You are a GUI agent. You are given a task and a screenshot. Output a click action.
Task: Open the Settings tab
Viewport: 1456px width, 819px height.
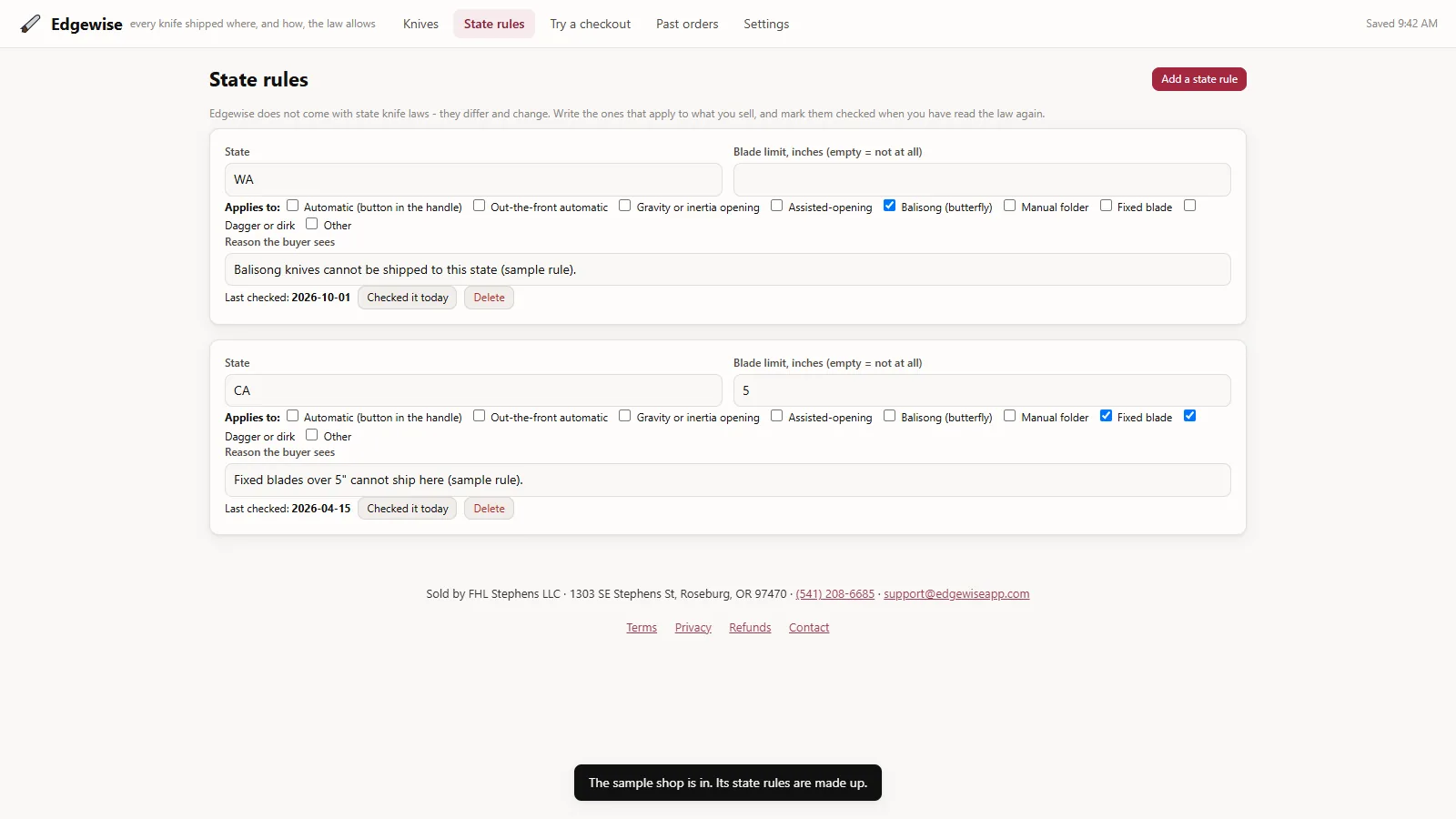[766, 24]
